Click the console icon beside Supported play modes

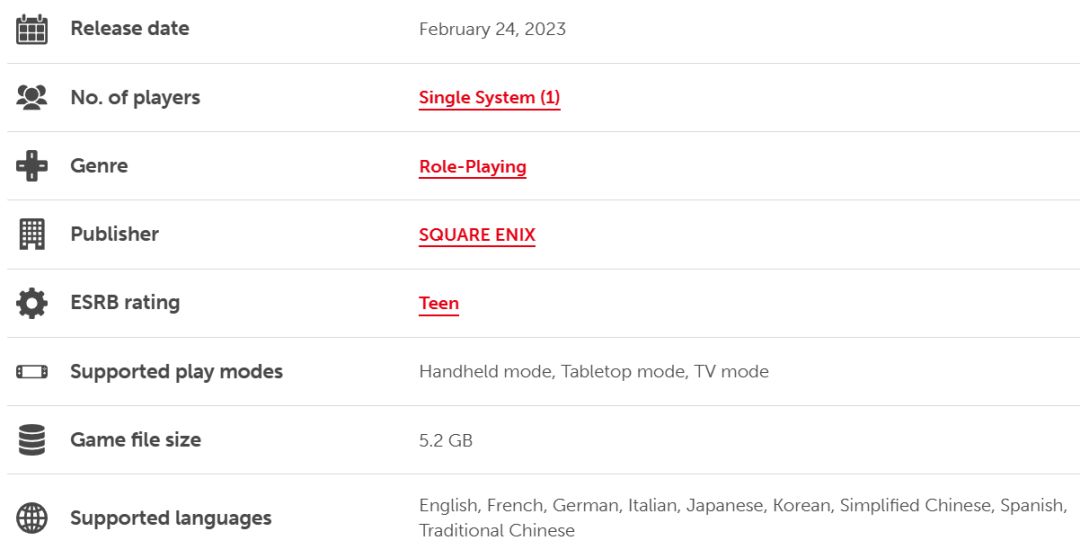click(x=32, y=372)
